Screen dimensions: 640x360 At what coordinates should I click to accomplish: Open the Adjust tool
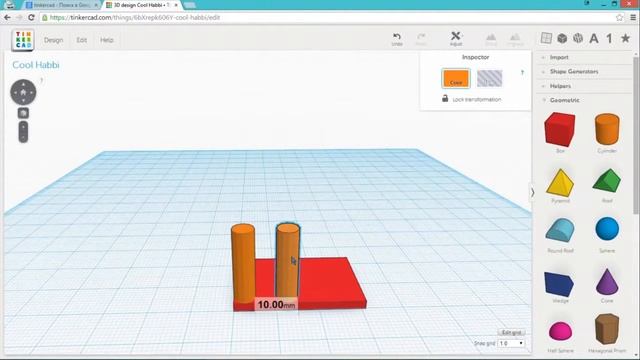point(456,39)
